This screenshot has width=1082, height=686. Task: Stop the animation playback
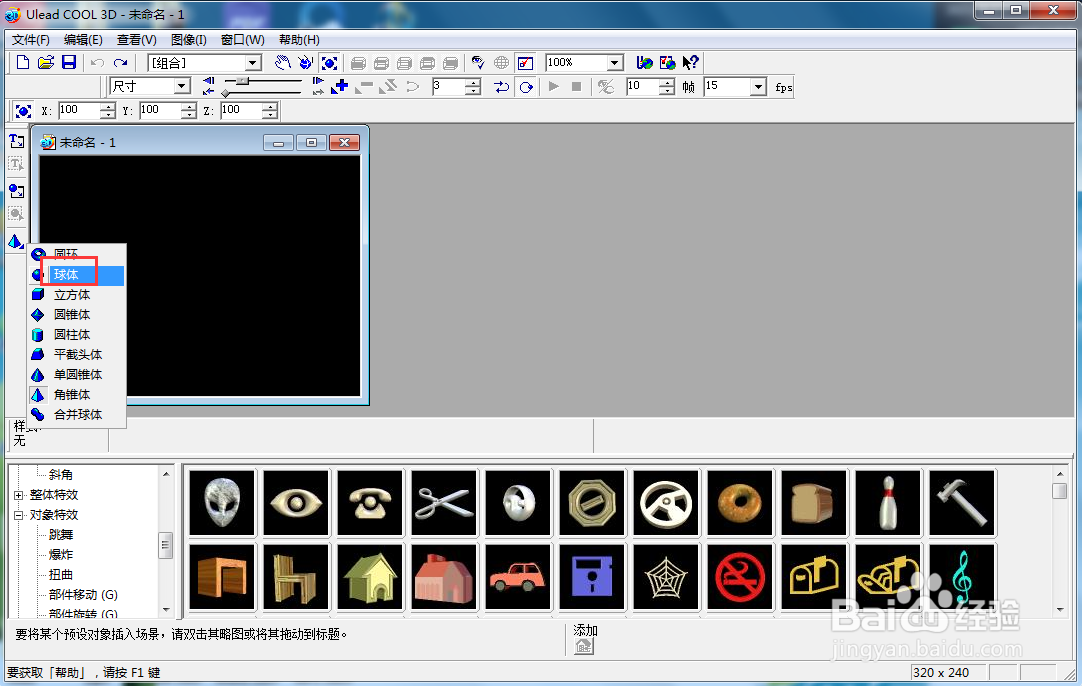point(577,86)
